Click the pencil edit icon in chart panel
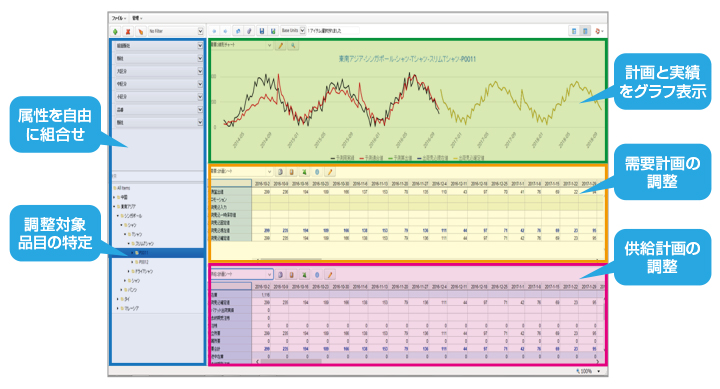Viewport: 720px width, 389px height. coord(280,45)
